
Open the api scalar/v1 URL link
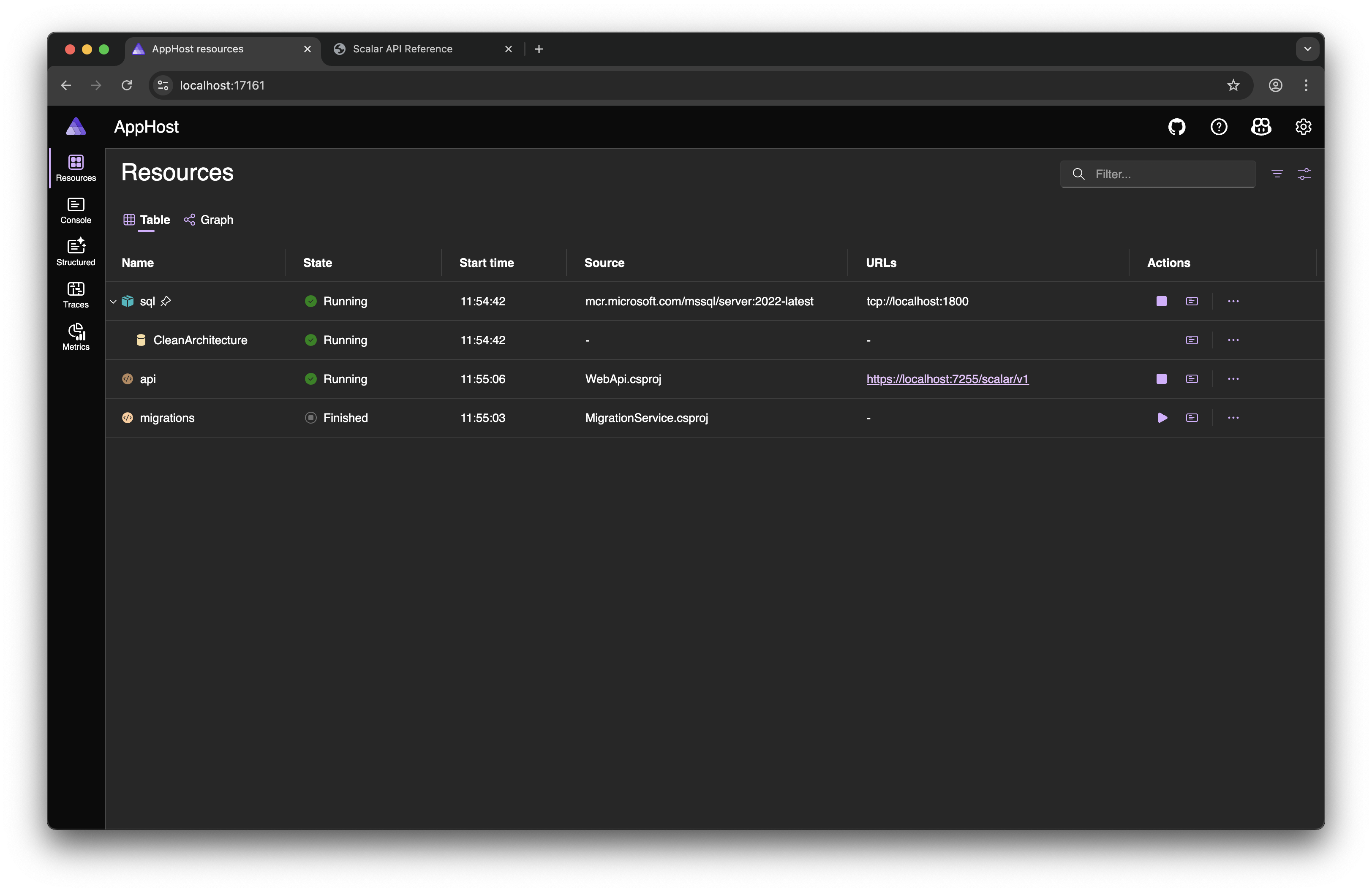point(947,379)
